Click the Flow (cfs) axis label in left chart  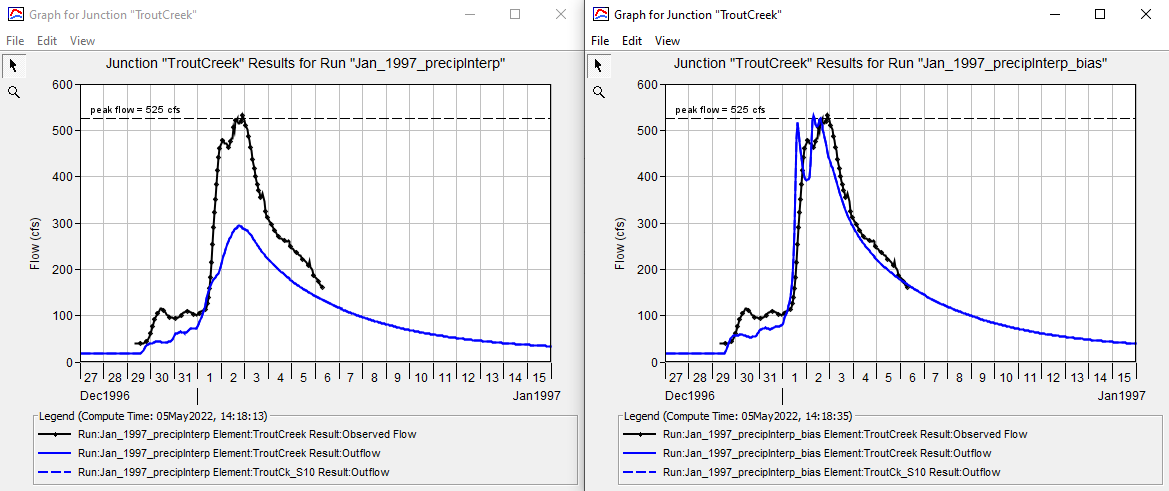(34, 242)
